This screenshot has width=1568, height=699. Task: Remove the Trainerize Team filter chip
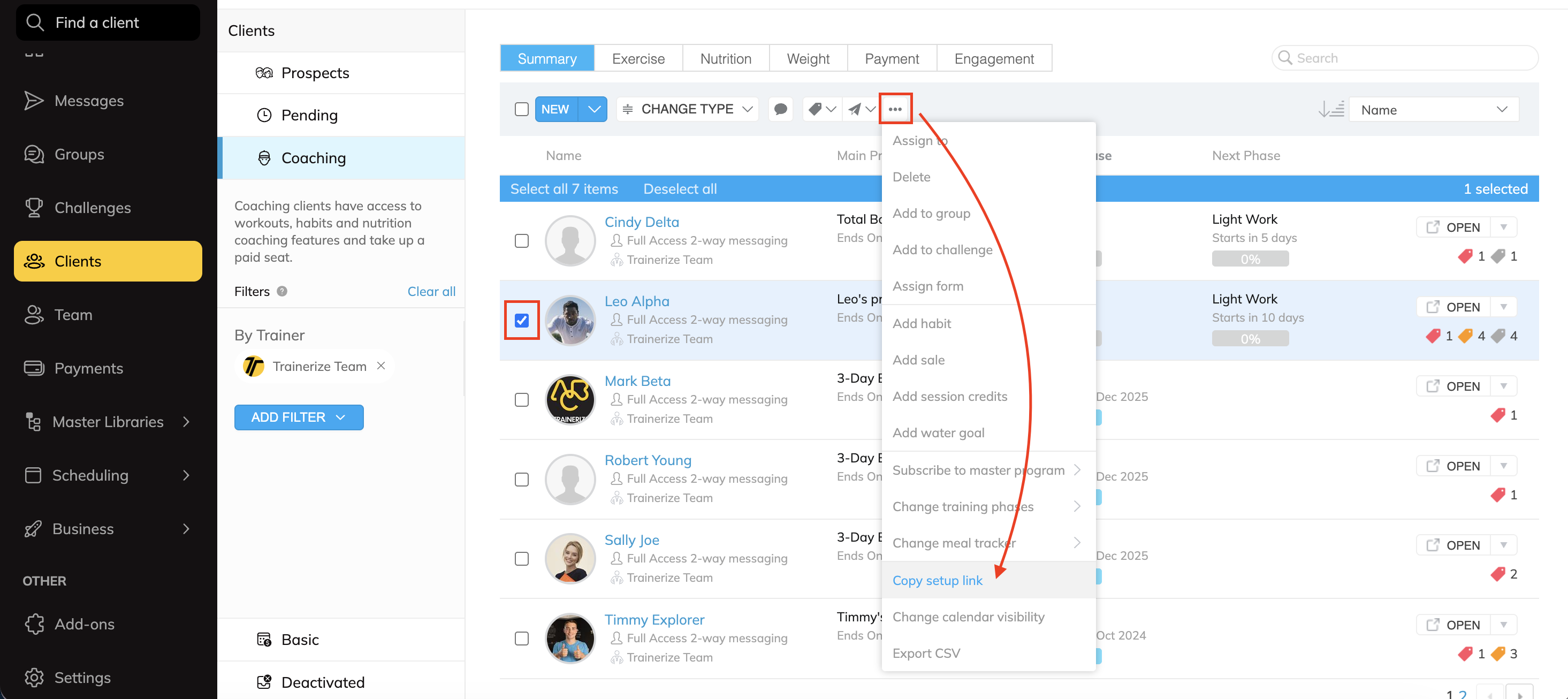[x=381, y=366]
